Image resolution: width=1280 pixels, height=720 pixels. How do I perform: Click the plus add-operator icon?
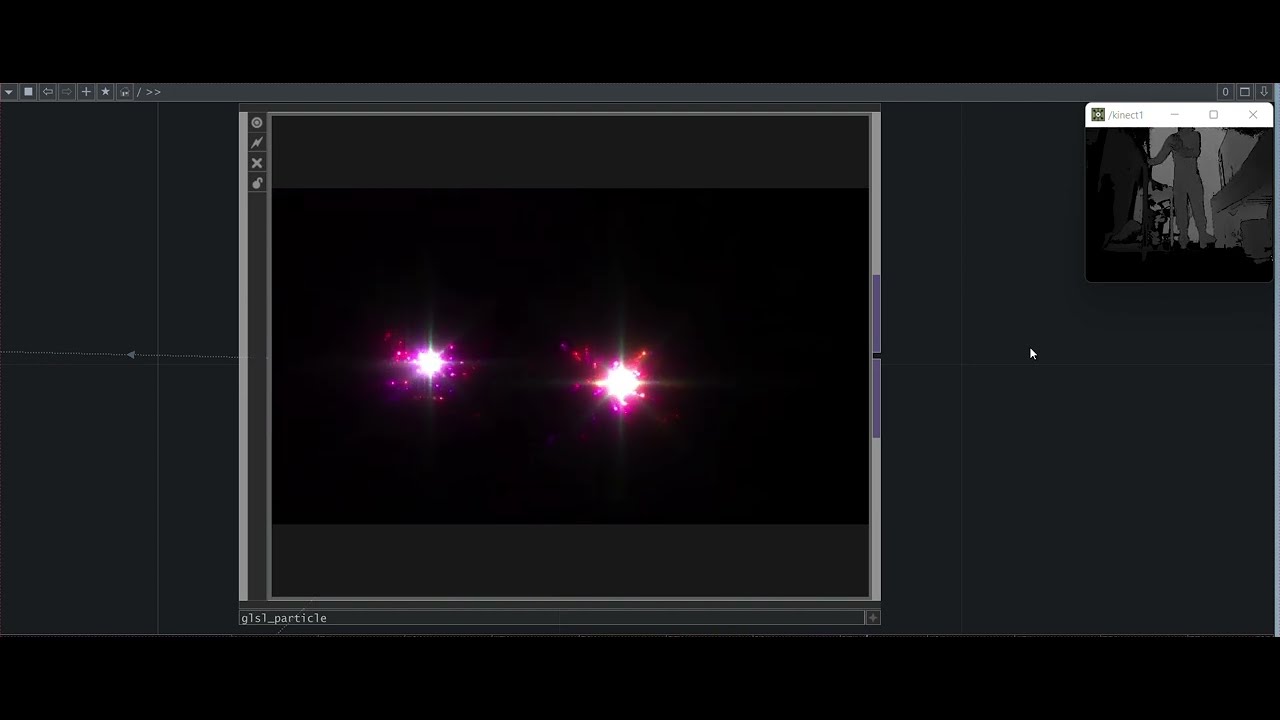(86, 92)
